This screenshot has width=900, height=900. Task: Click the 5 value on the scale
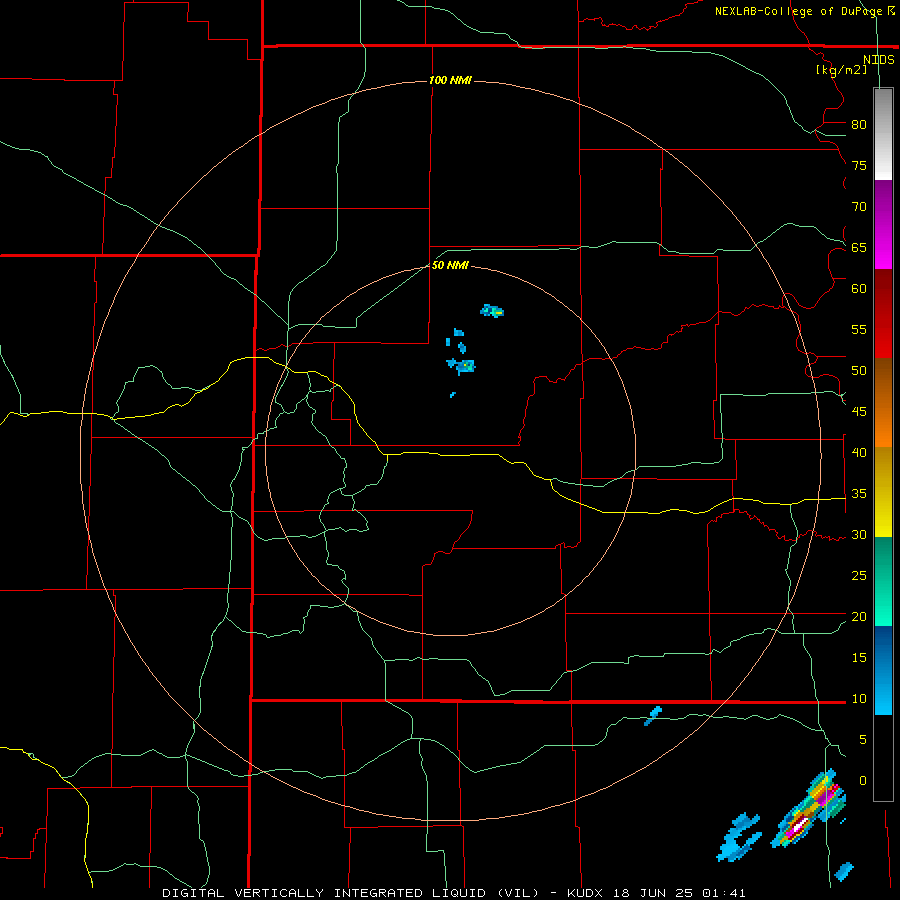coord(863,739)
